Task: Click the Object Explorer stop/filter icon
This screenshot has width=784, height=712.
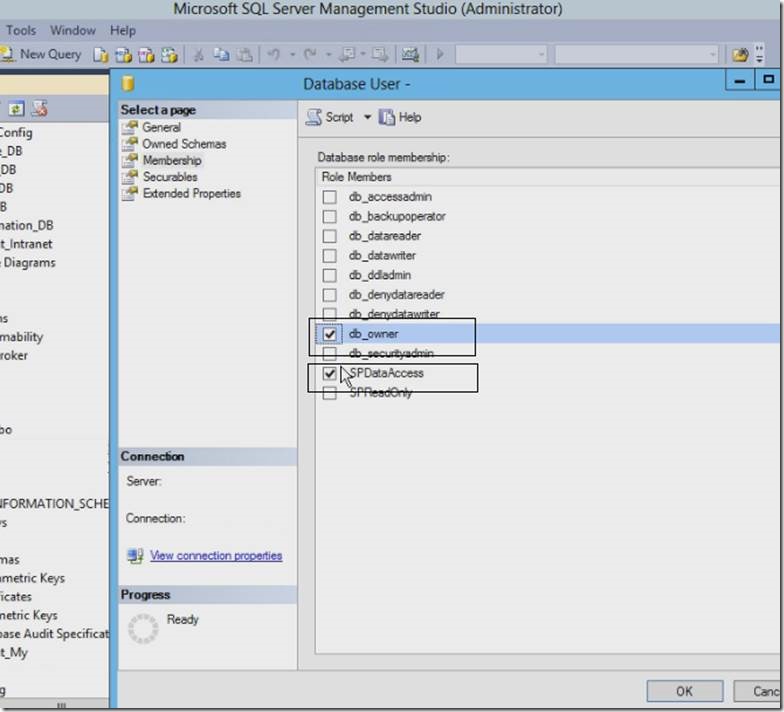Action: tap(40, 108)
